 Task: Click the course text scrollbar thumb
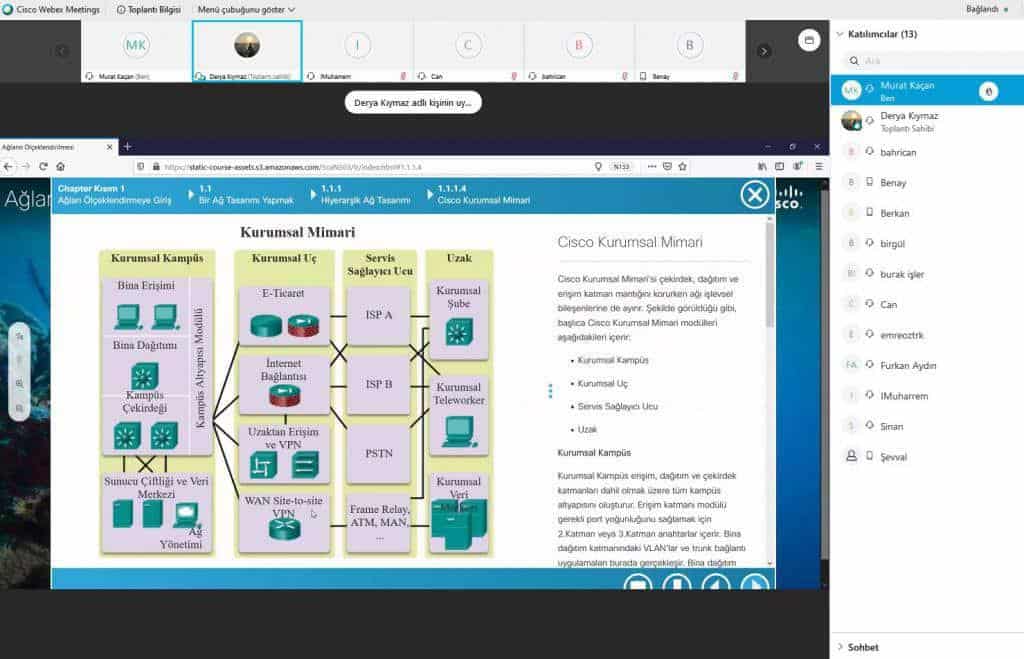[769, 274]
